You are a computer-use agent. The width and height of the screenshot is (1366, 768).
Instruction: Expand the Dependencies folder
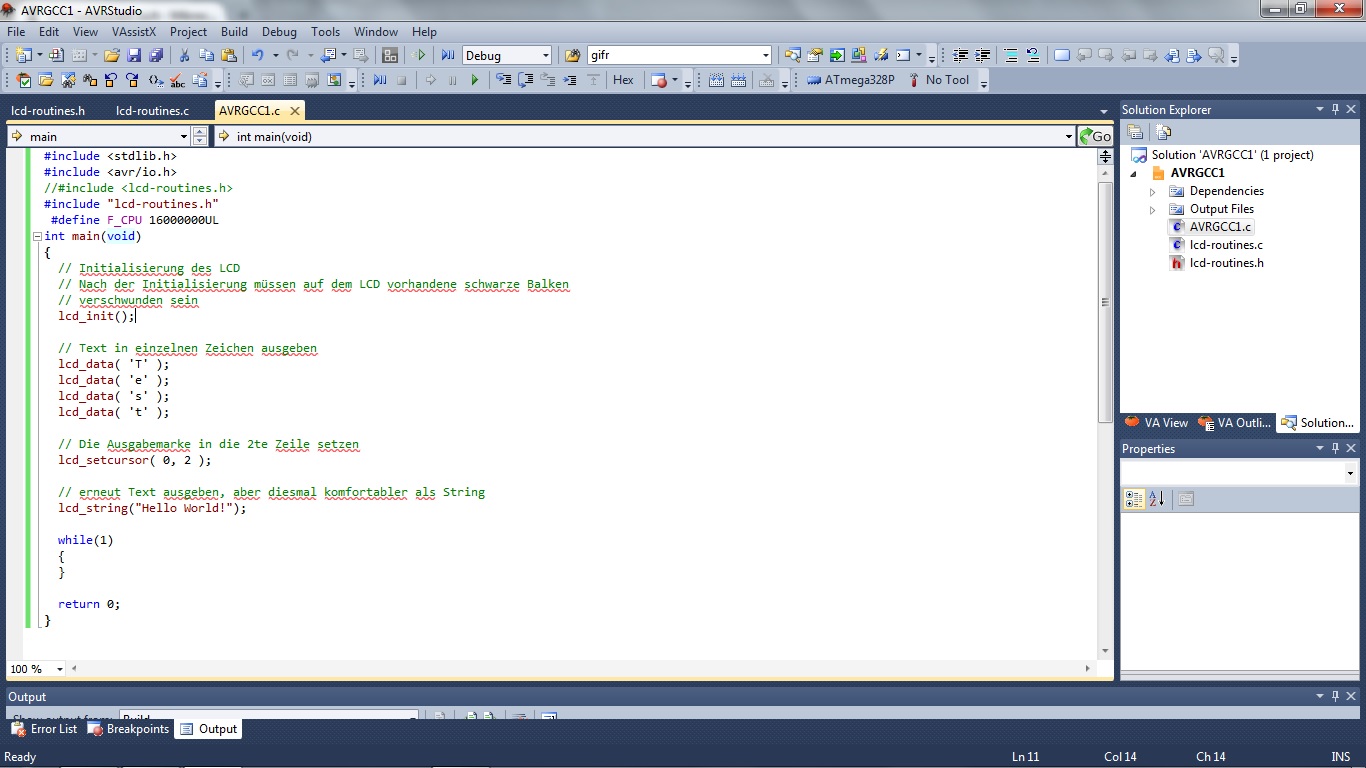coord(1152,191)
